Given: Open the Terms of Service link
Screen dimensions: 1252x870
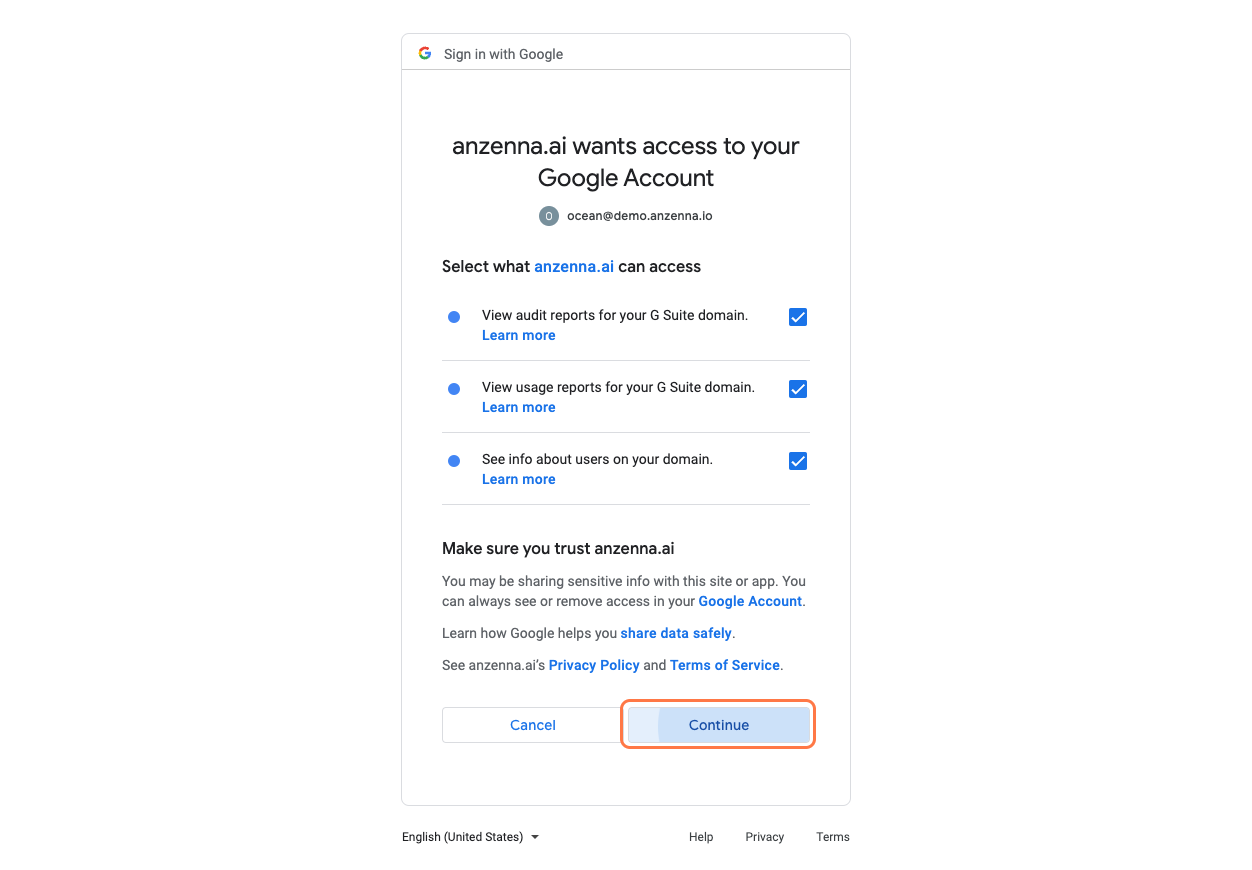Looking at the screenshot, I should pyautogui.click(x=725, y=666).
